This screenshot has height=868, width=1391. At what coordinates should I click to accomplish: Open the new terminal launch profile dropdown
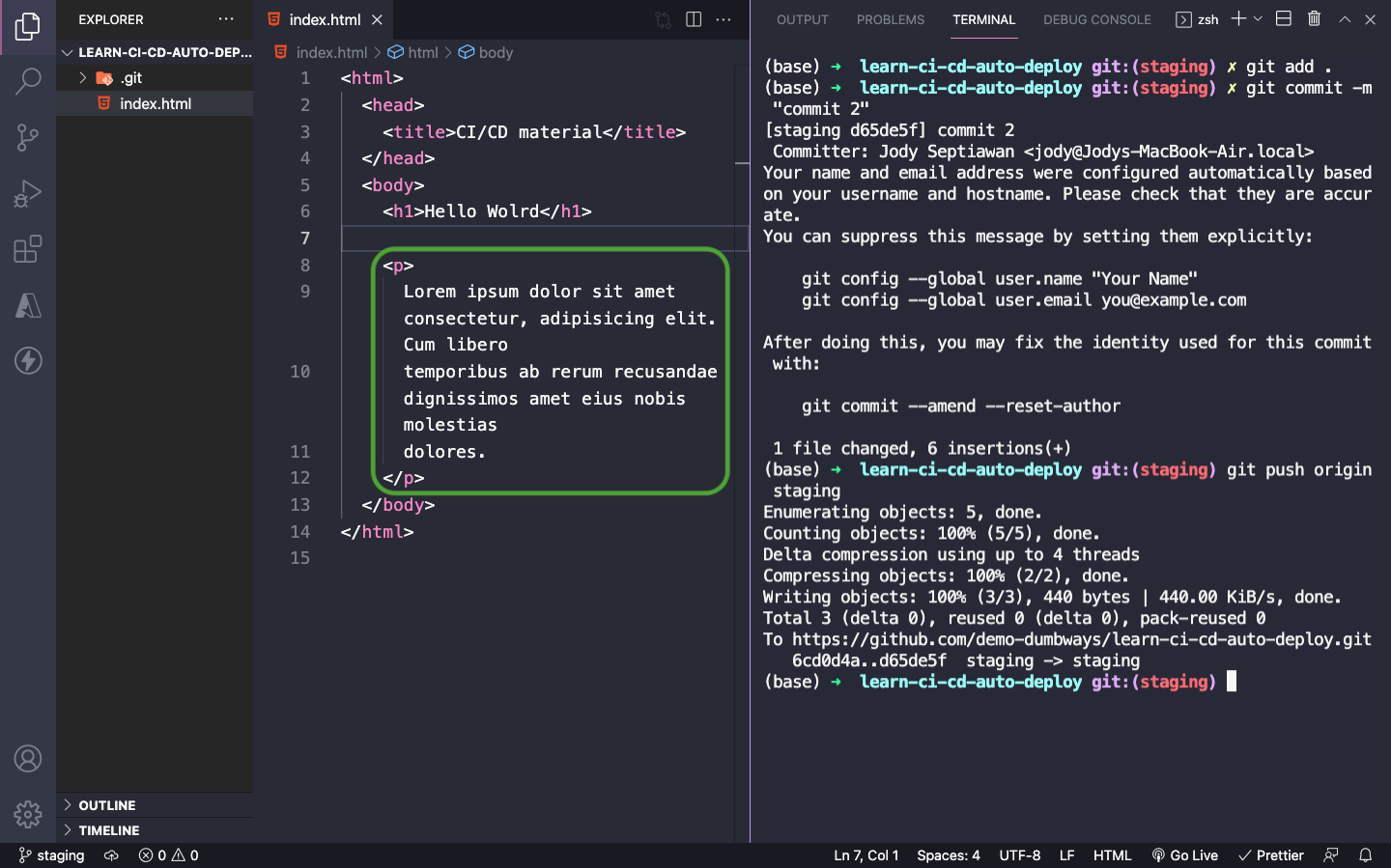click(x=1258, y=19)
